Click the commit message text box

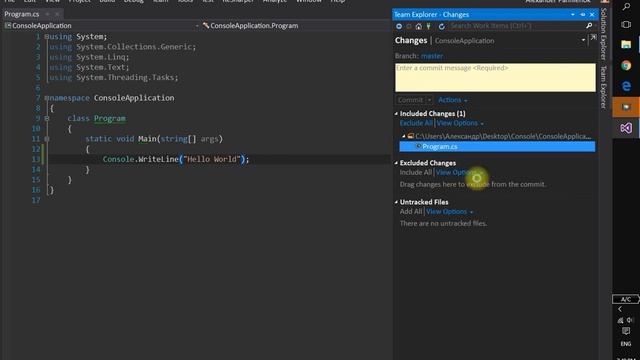[x=495, y=77]
